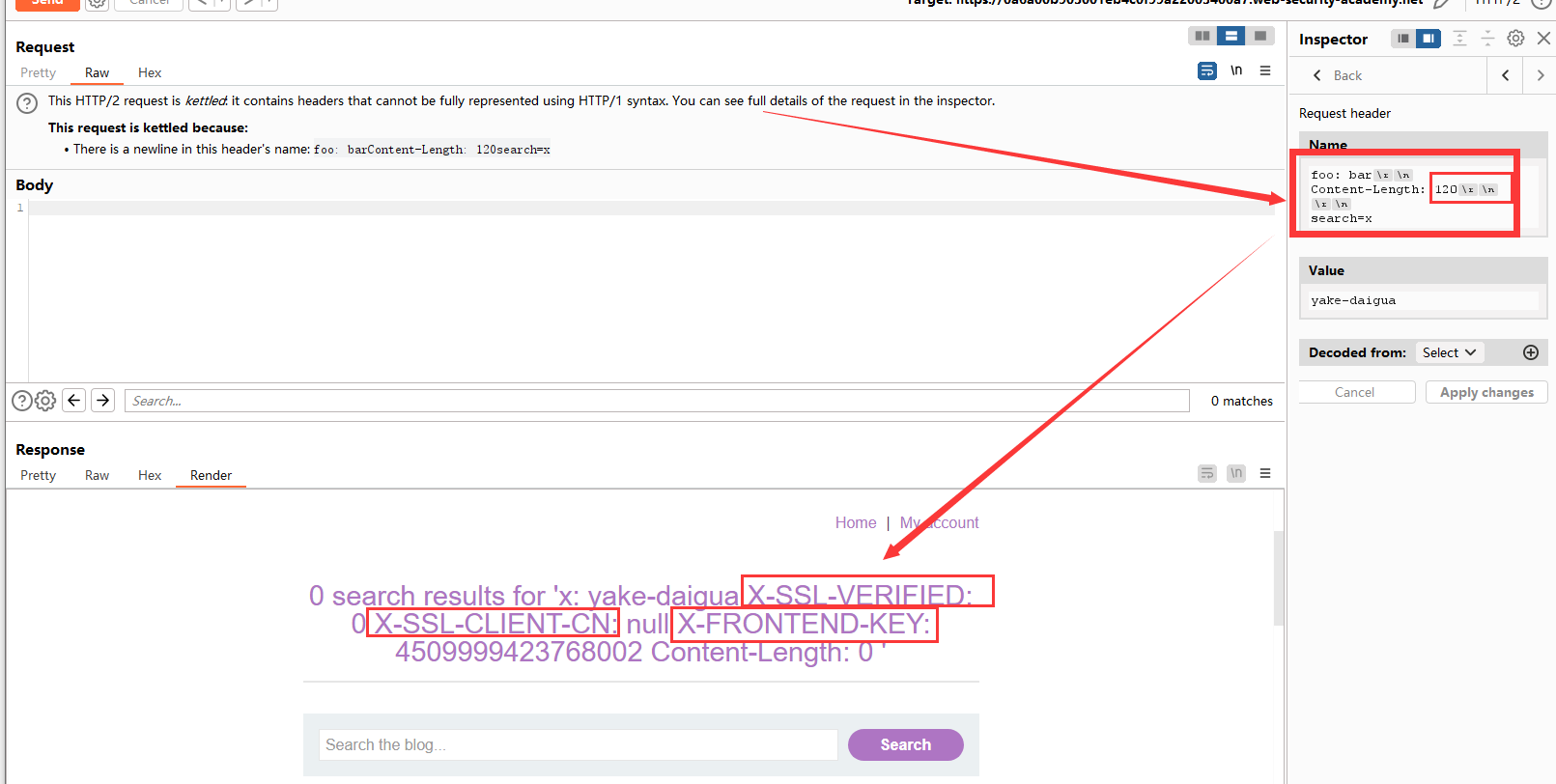The width and height of the screenshot is (1556, 784).
Task: Open Response panel options menu
Action: point(1265,473)
